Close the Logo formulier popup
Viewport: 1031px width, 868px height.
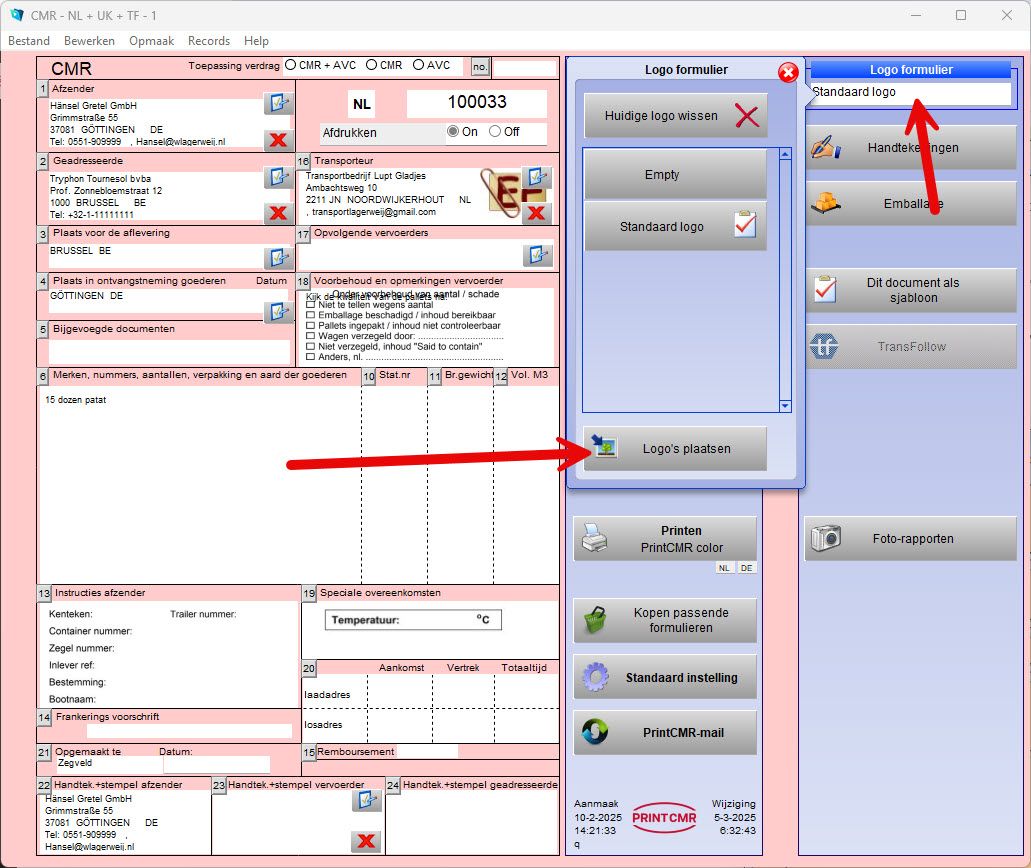pyautogui.click(x=788, y=72)
